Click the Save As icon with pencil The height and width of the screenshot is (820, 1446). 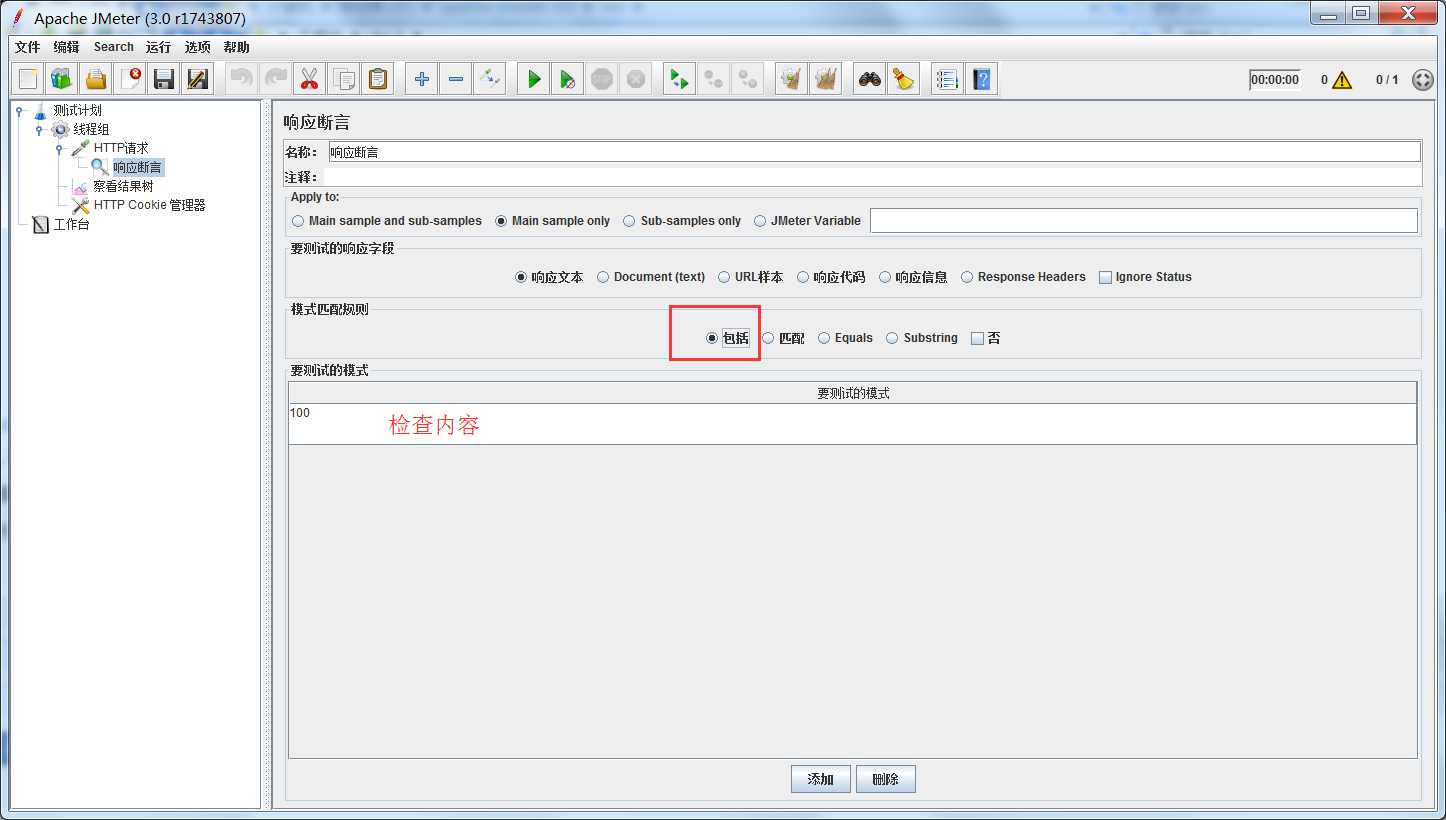pyautogui.click(x=198, y=79)
